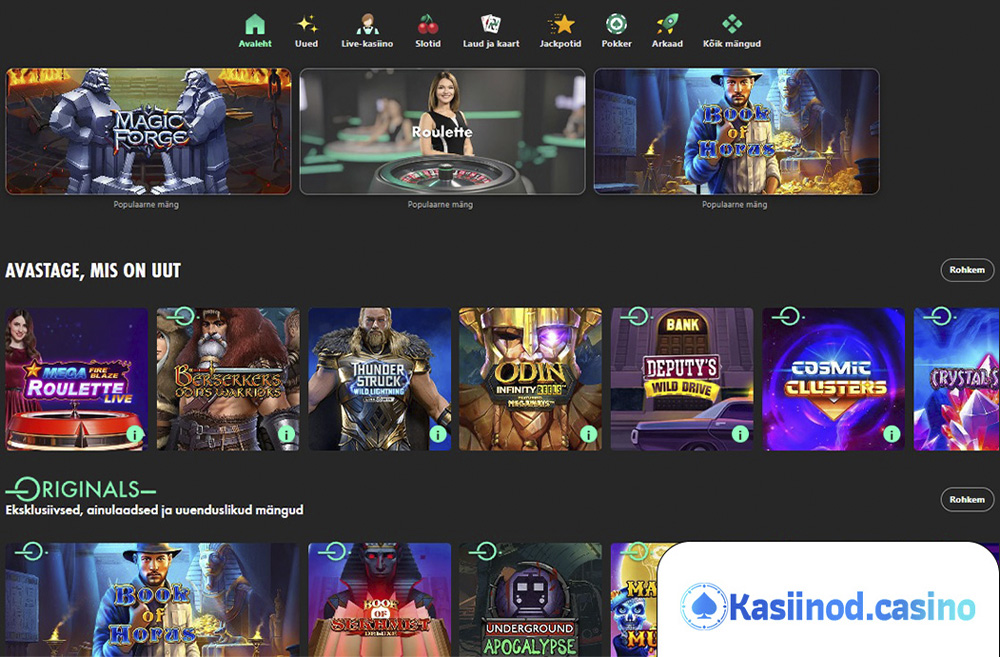The image size is (1000, 657).
Task: Select the Live-kasiino dealer icon
Action: point(367,24)
